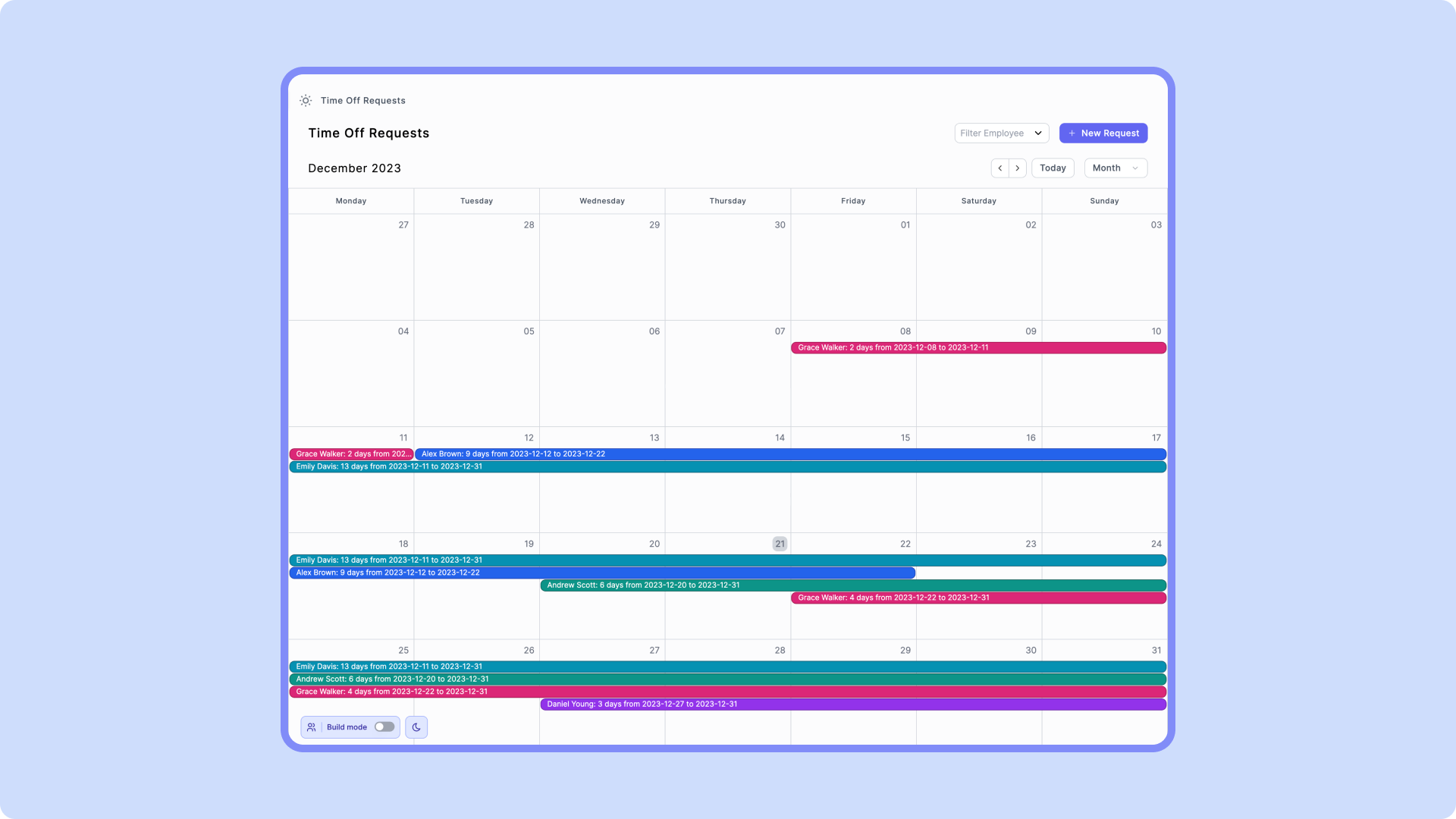1456x819 pixels.
Task: Select the Thursday column header
Action: [x=727, y=200]
